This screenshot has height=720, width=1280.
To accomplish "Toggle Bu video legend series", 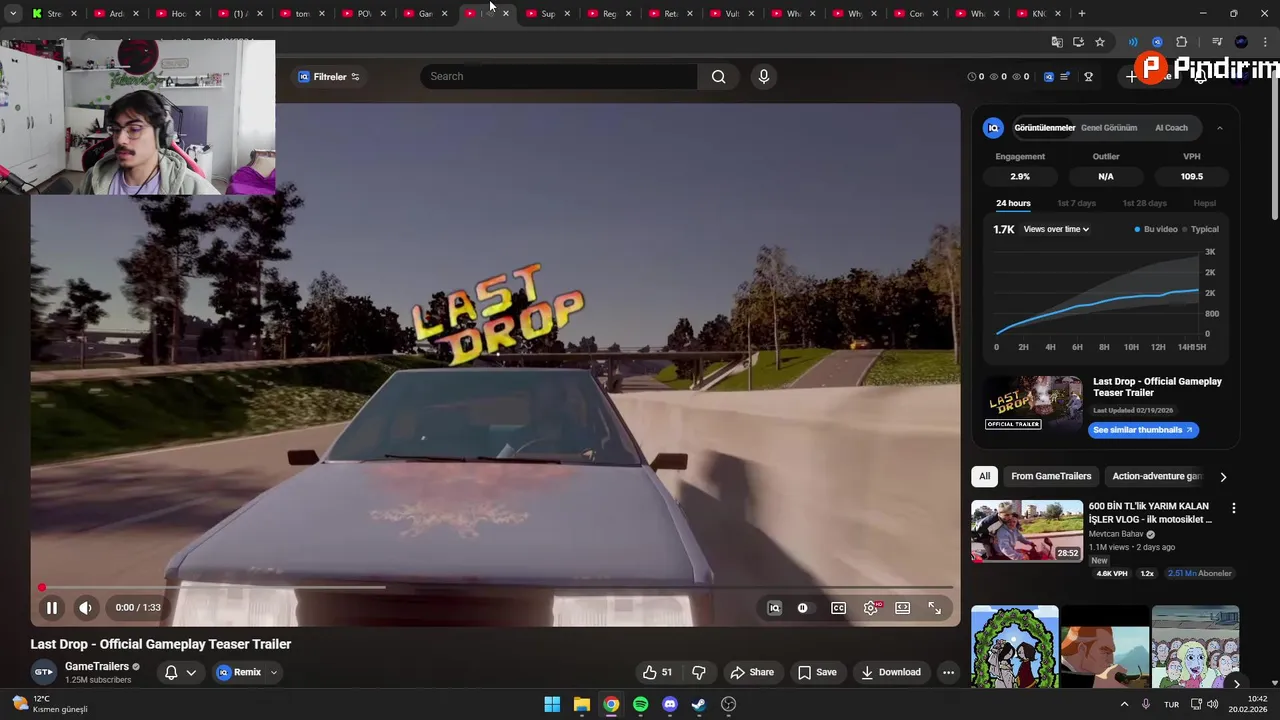I will tap(1155, 229).
